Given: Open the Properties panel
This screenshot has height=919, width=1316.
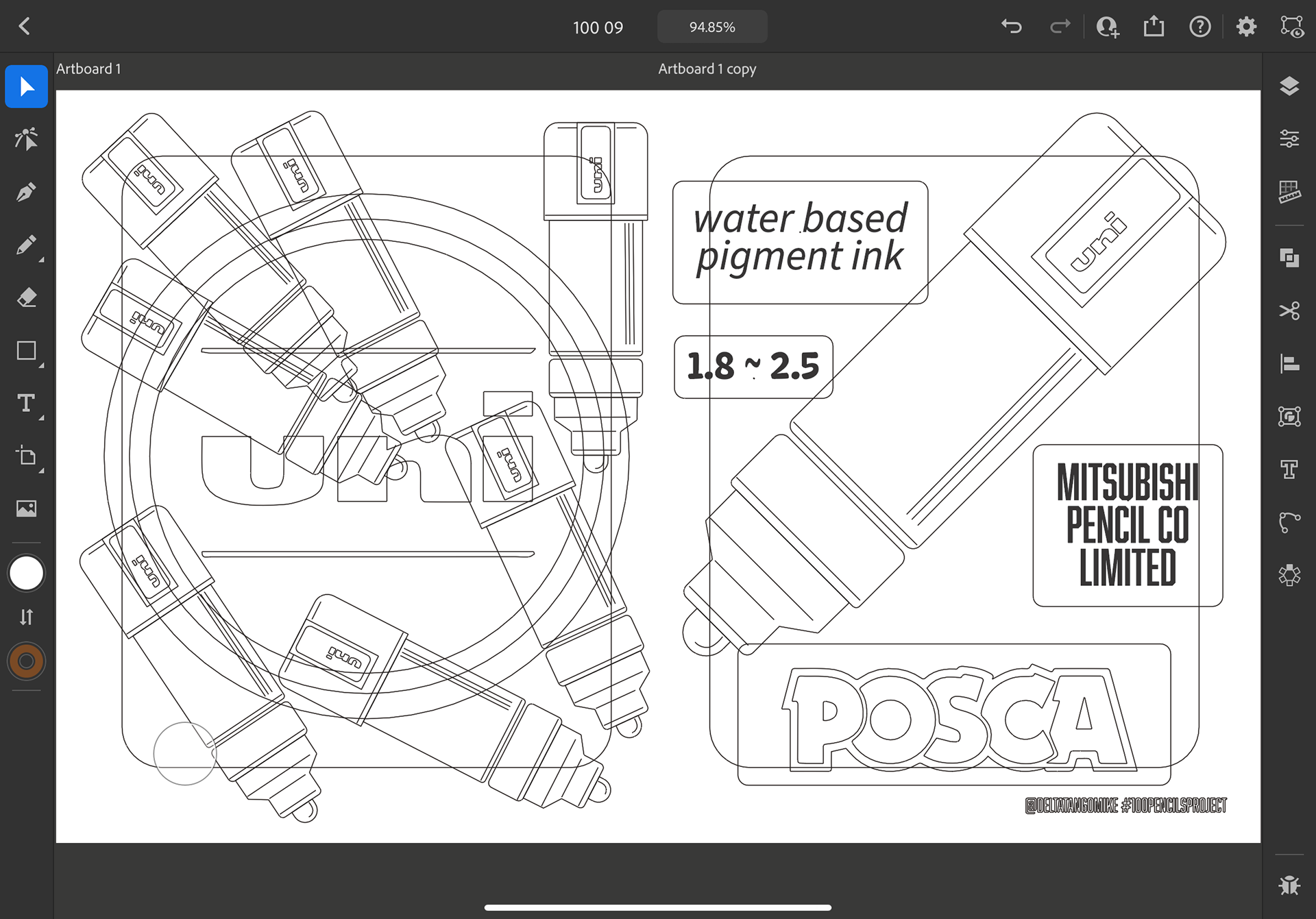Looking at the screenshot, I should tap(1289, 139).
